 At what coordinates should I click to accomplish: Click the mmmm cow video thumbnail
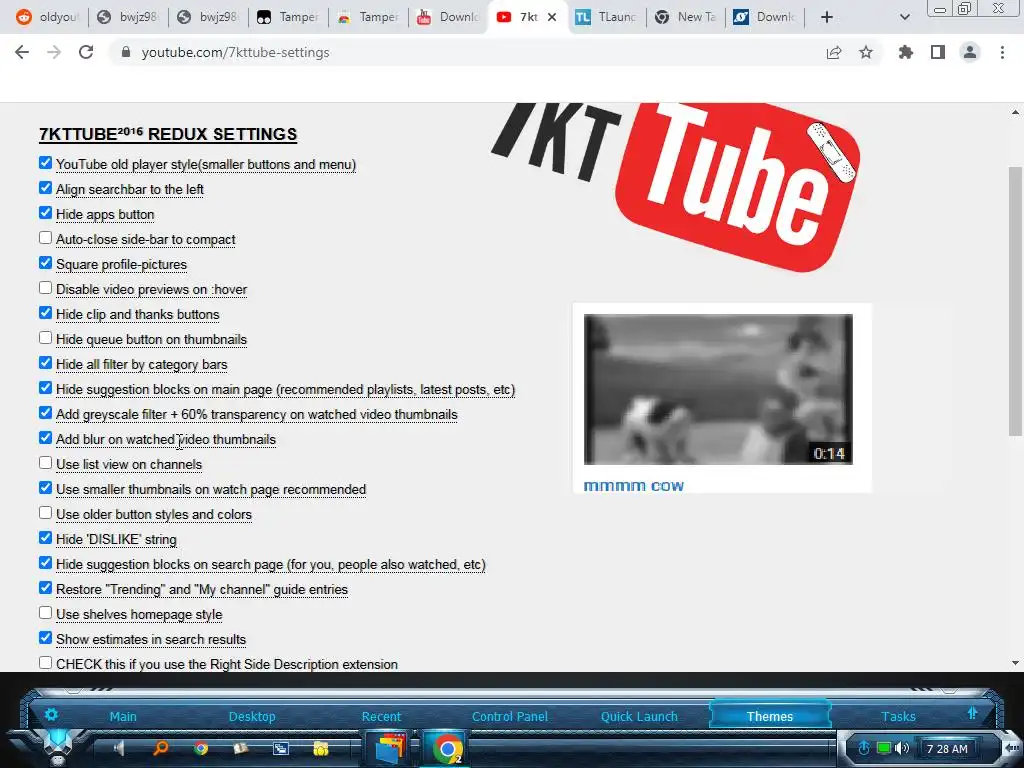pyautogui.click(x=718, y=389)
